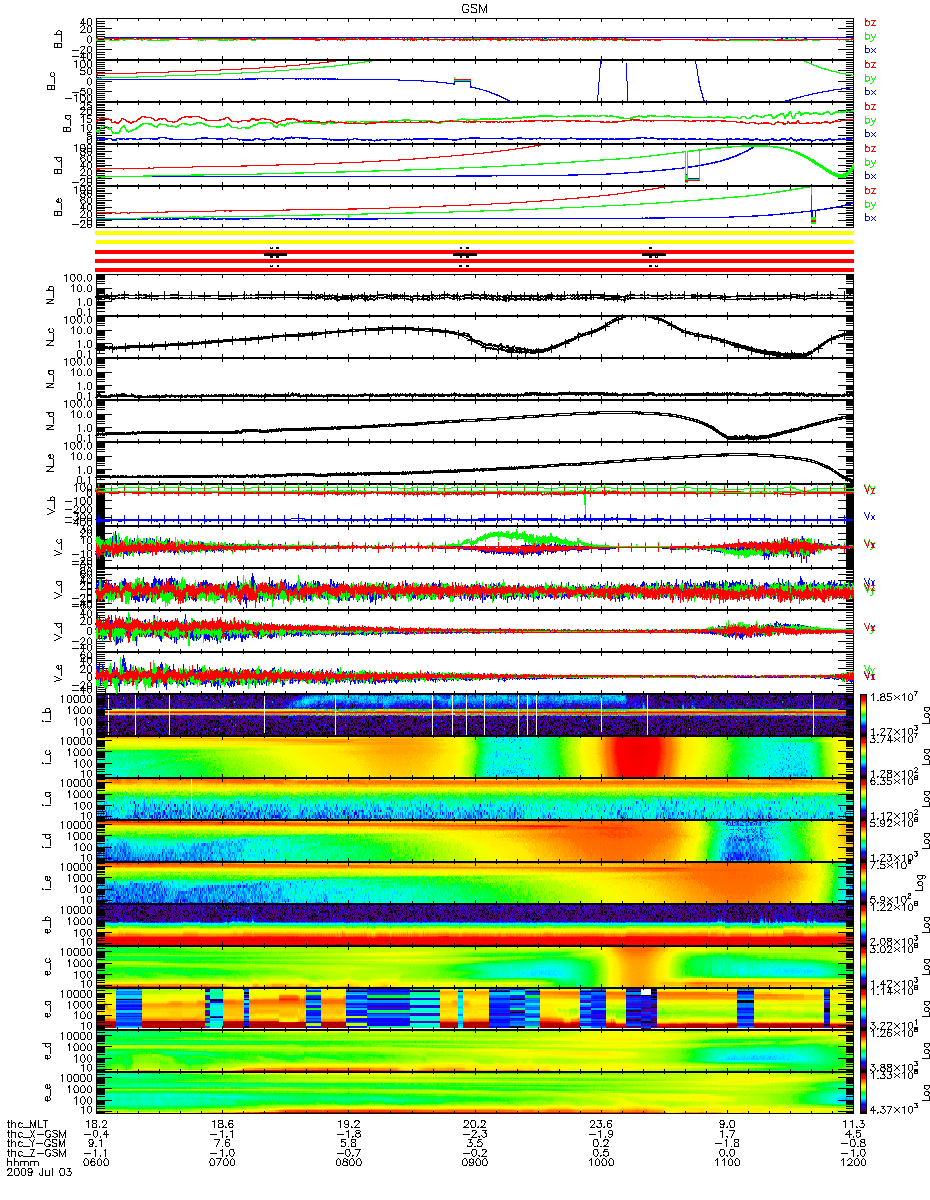Select the thc_MLT row label
The image size is (930, 1200).
(x=28, y=1123)
